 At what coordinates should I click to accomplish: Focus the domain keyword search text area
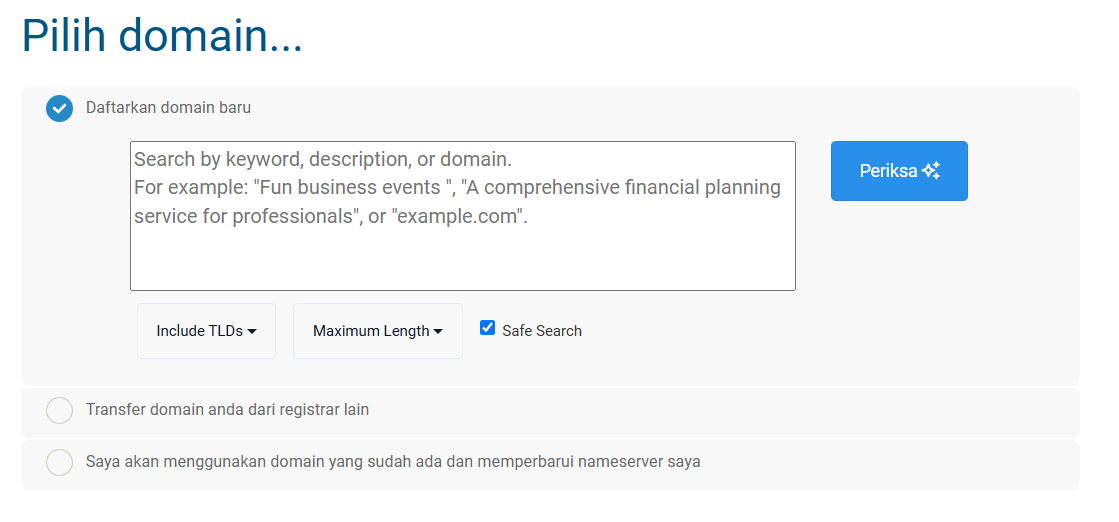pos(462,216)
